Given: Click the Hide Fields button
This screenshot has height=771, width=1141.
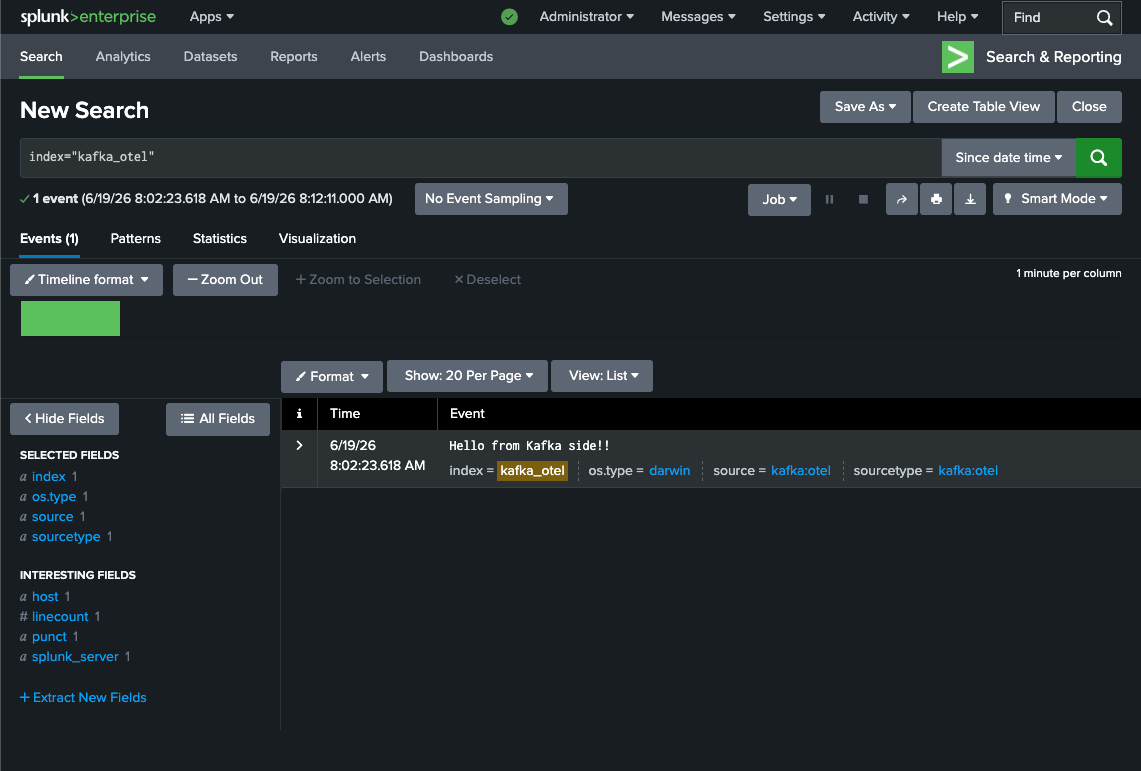Looking at the screenshot, I should [x=65, y=419].
